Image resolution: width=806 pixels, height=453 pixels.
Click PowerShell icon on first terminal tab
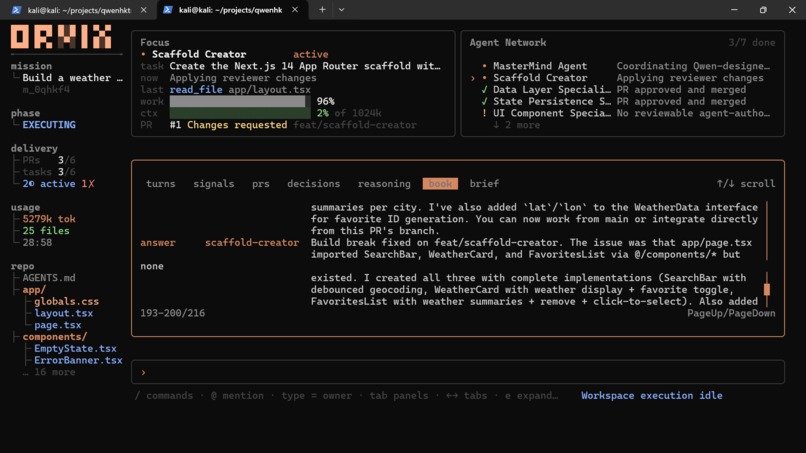coord(16,10)
